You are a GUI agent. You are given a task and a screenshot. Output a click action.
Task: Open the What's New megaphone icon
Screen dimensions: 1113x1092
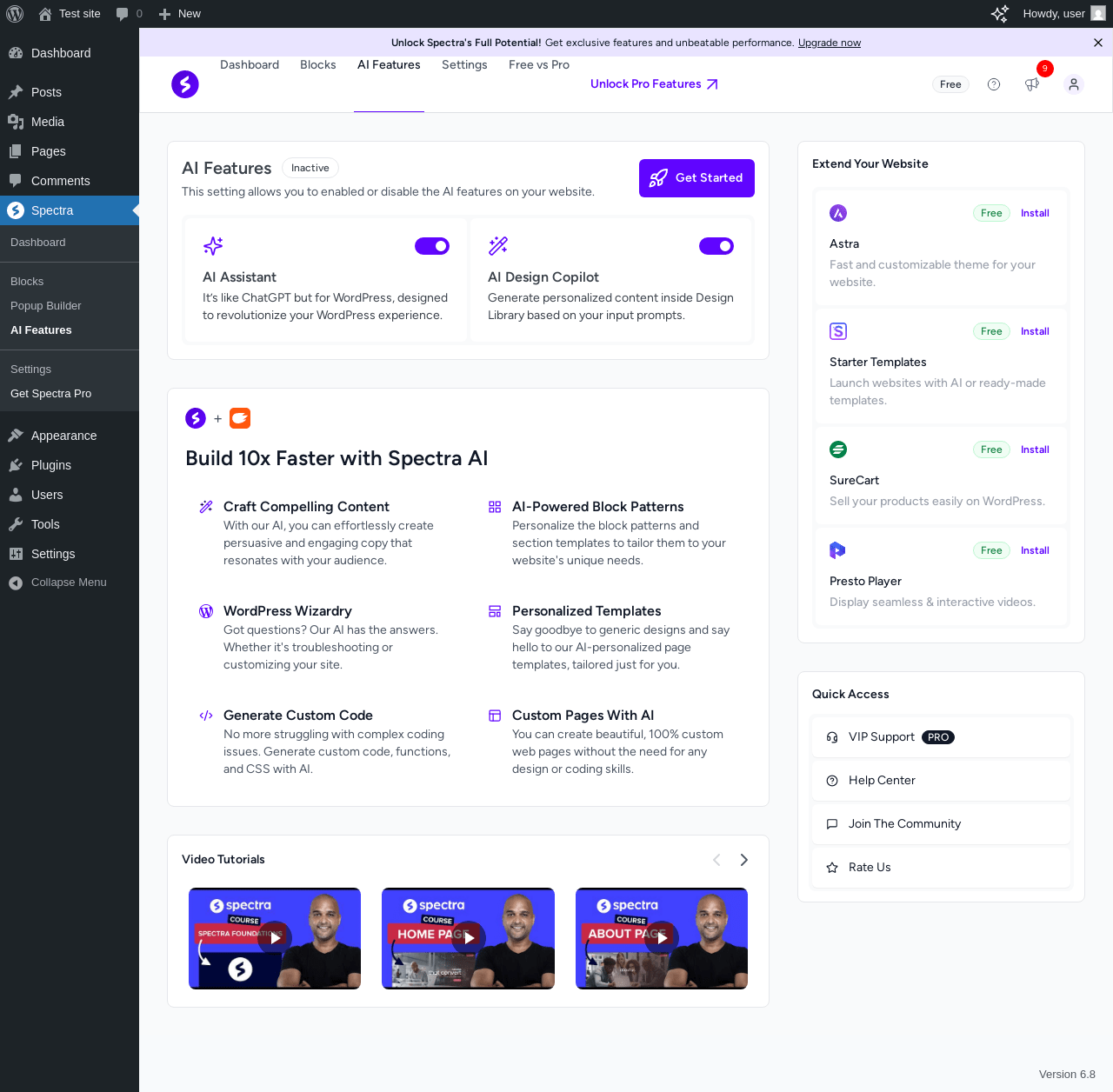tap(1032, 84)
